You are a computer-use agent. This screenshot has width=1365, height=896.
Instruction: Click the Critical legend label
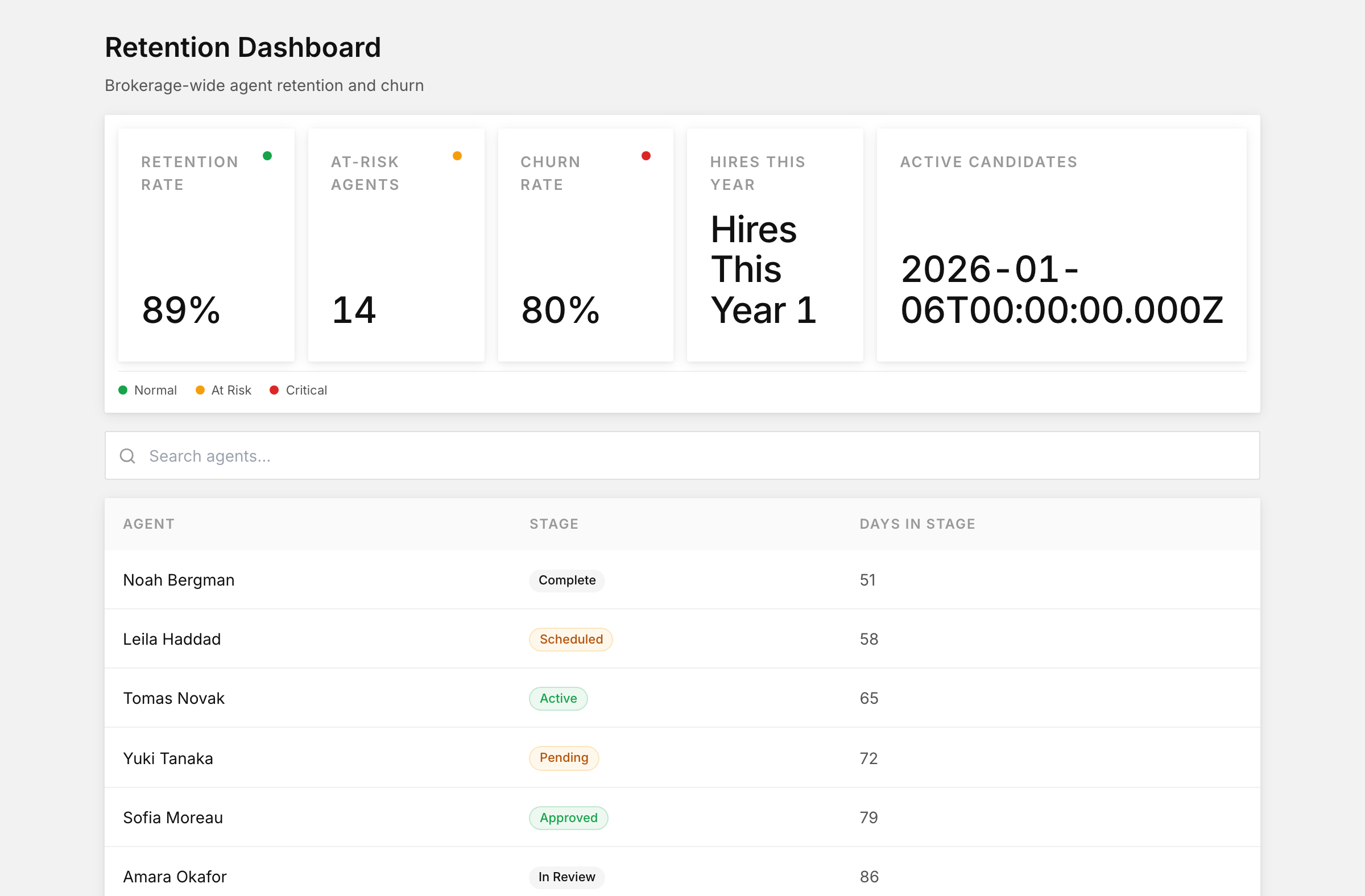[x=306, y=390]
